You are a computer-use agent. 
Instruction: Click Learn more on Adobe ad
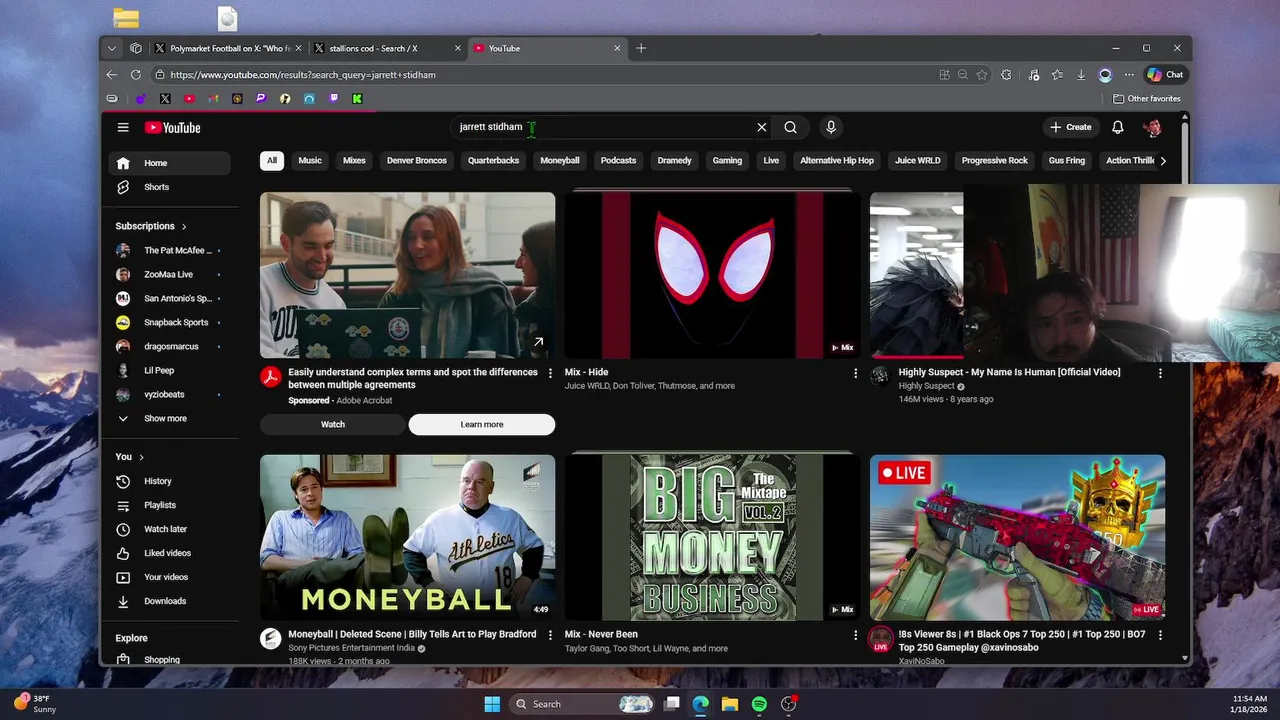(482, 424)
